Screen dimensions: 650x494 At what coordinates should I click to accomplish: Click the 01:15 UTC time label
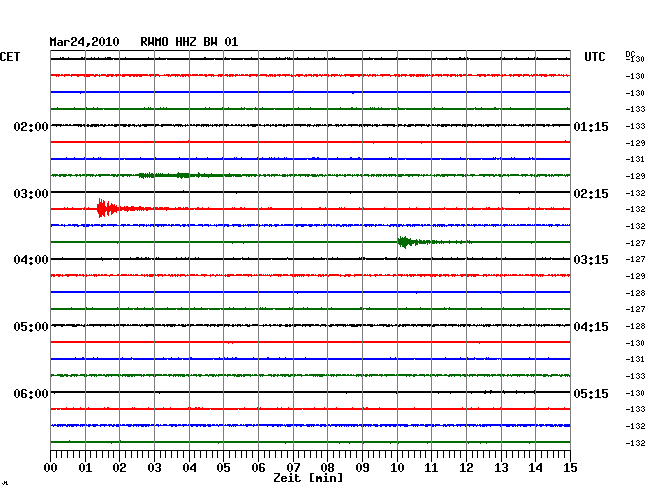pos(591,126)
